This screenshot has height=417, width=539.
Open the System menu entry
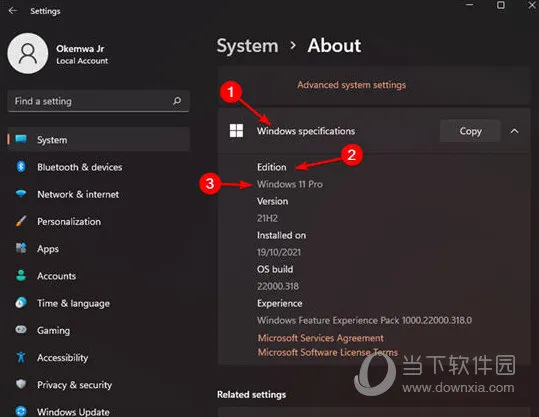pyautogui.click(x=99, y=140)
